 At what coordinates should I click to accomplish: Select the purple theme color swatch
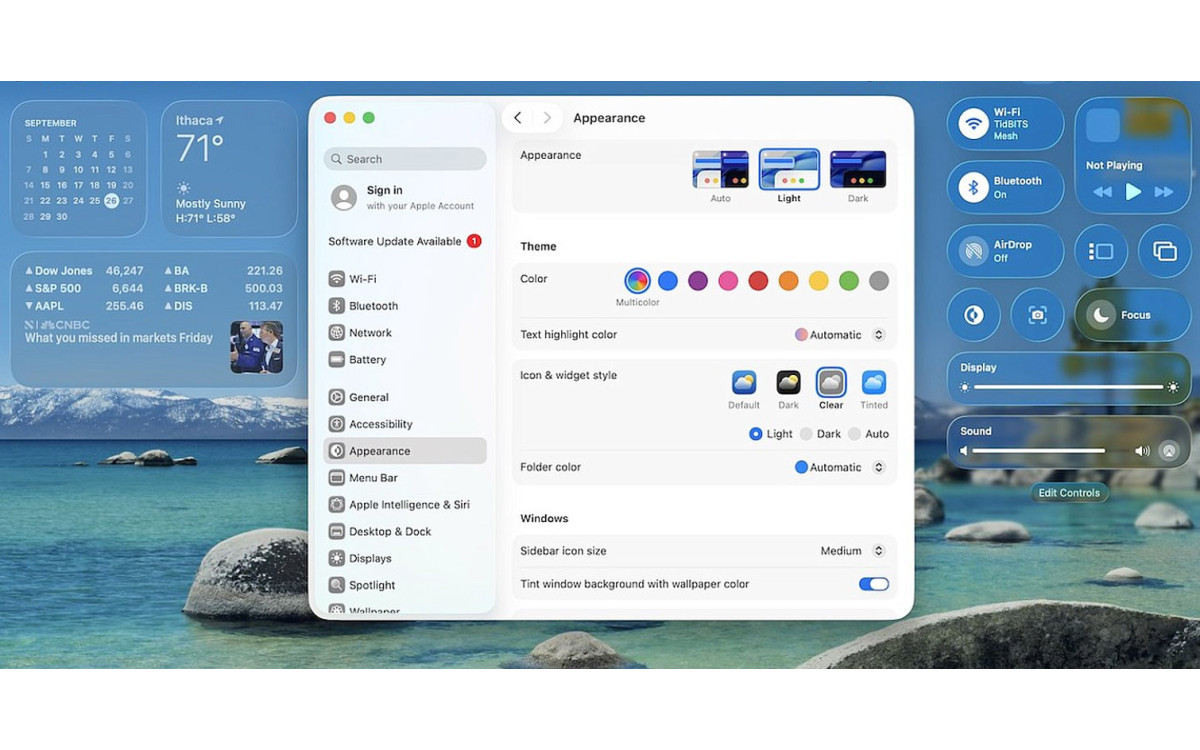tap(697, 282)
